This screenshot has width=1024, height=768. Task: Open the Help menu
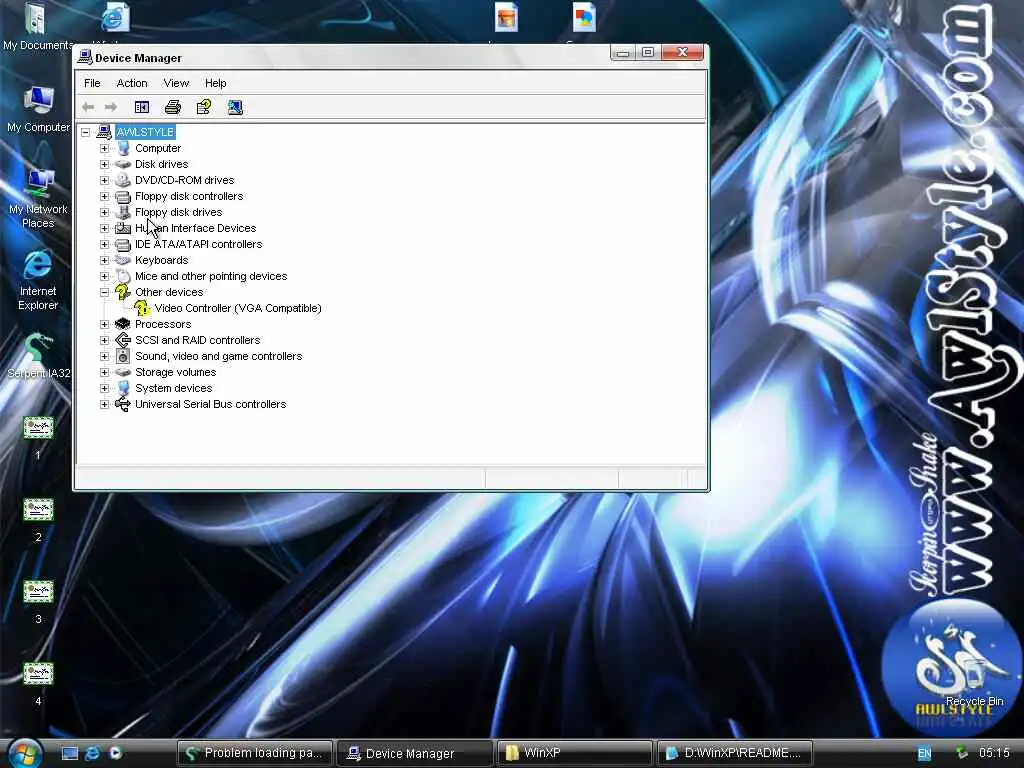(x=216, y=83)
